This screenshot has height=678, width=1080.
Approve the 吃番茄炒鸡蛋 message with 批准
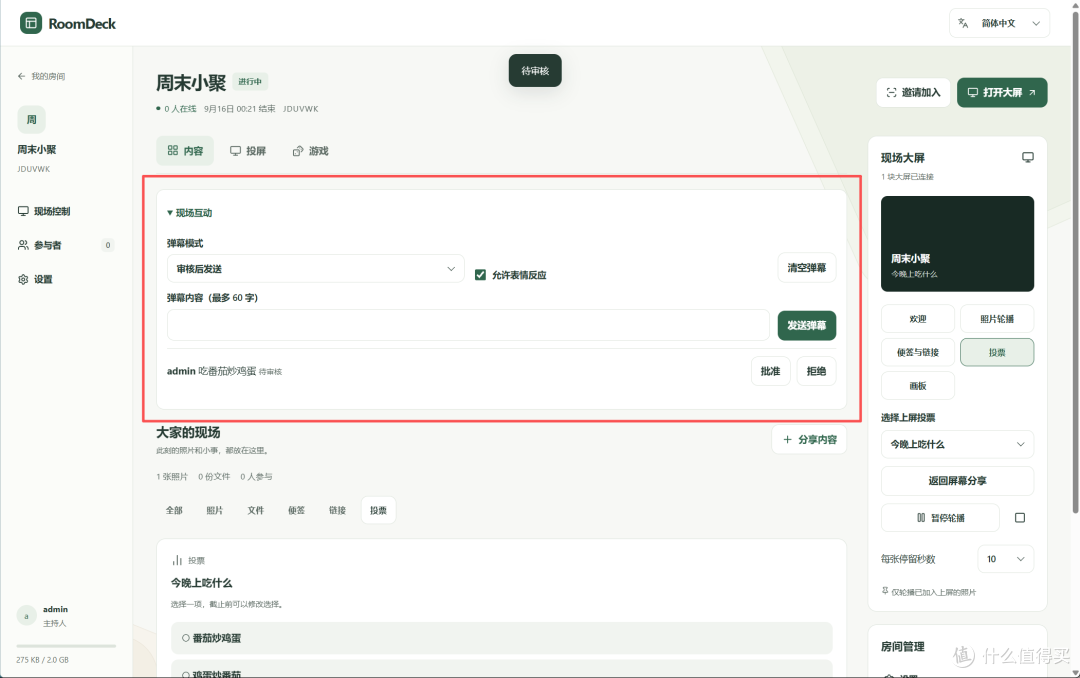coord(770,371)
